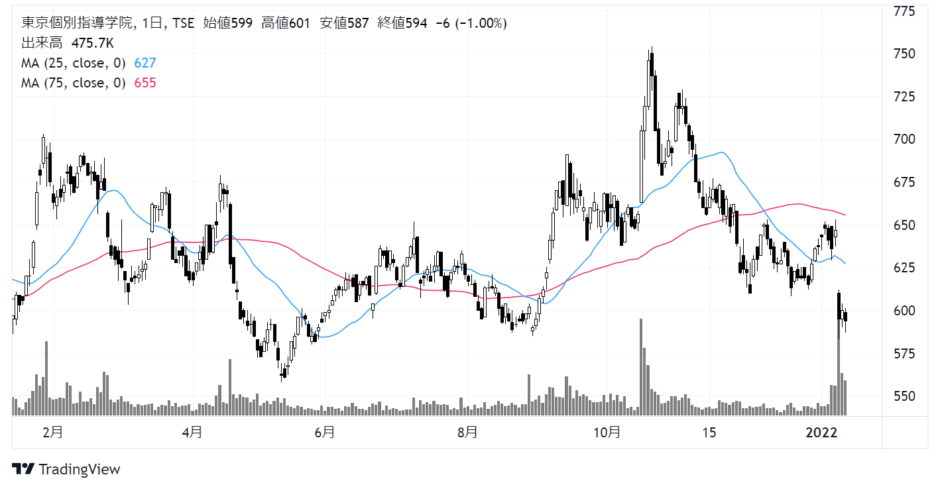Select the 4月 time axis label

(x=193, y=432)
